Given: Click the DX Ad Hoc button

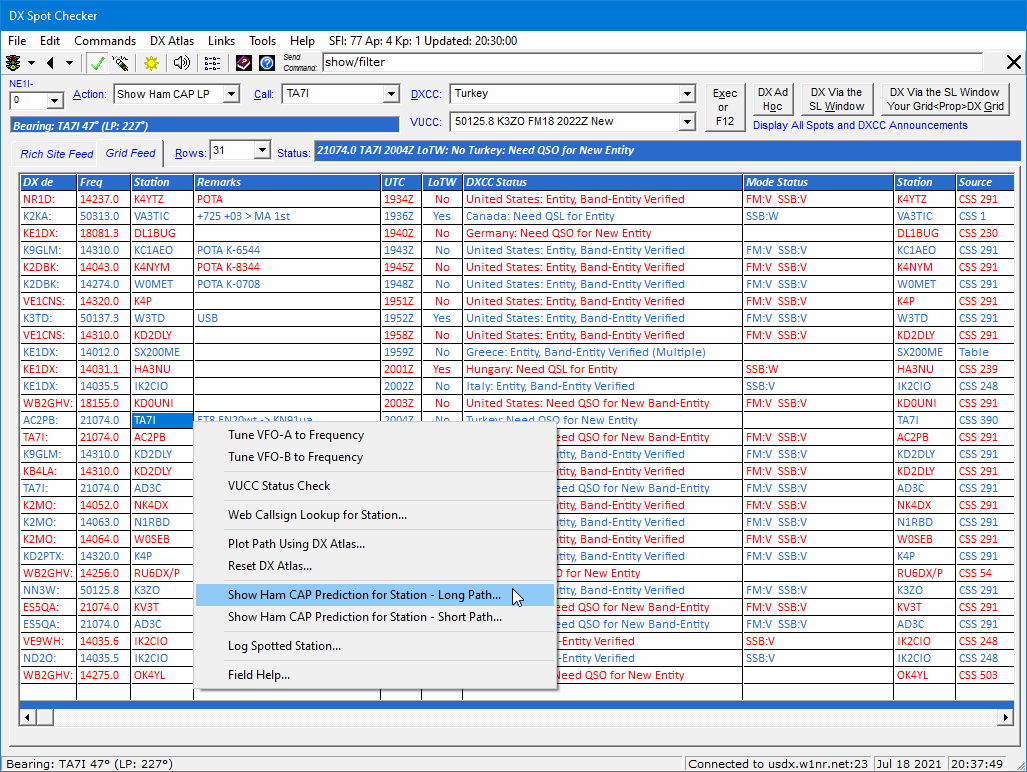Looking at the screenshot, I should click(x=774, y=97).
